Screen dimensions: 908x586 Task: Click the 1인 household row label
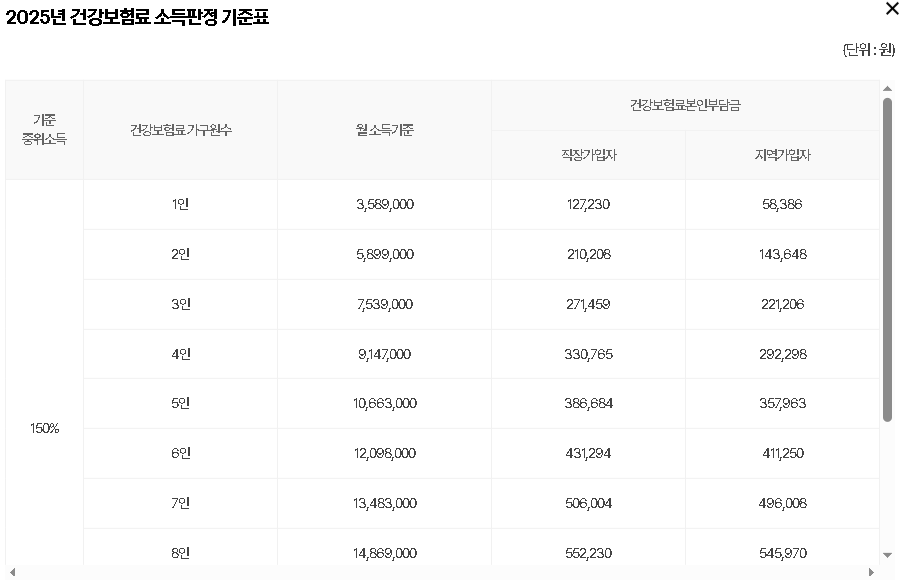pos(180,204)
